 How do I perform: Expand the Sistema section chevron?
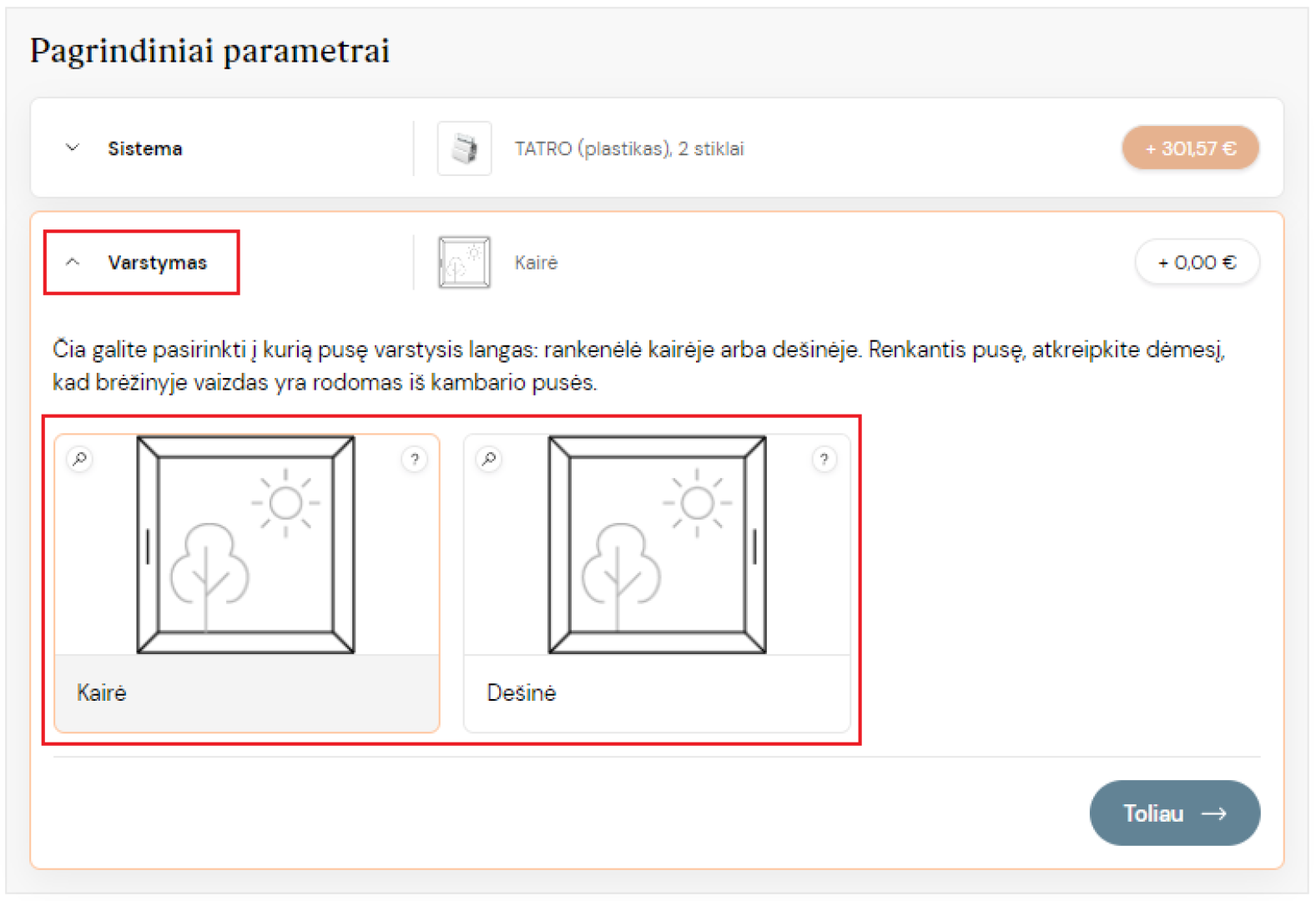73,148
